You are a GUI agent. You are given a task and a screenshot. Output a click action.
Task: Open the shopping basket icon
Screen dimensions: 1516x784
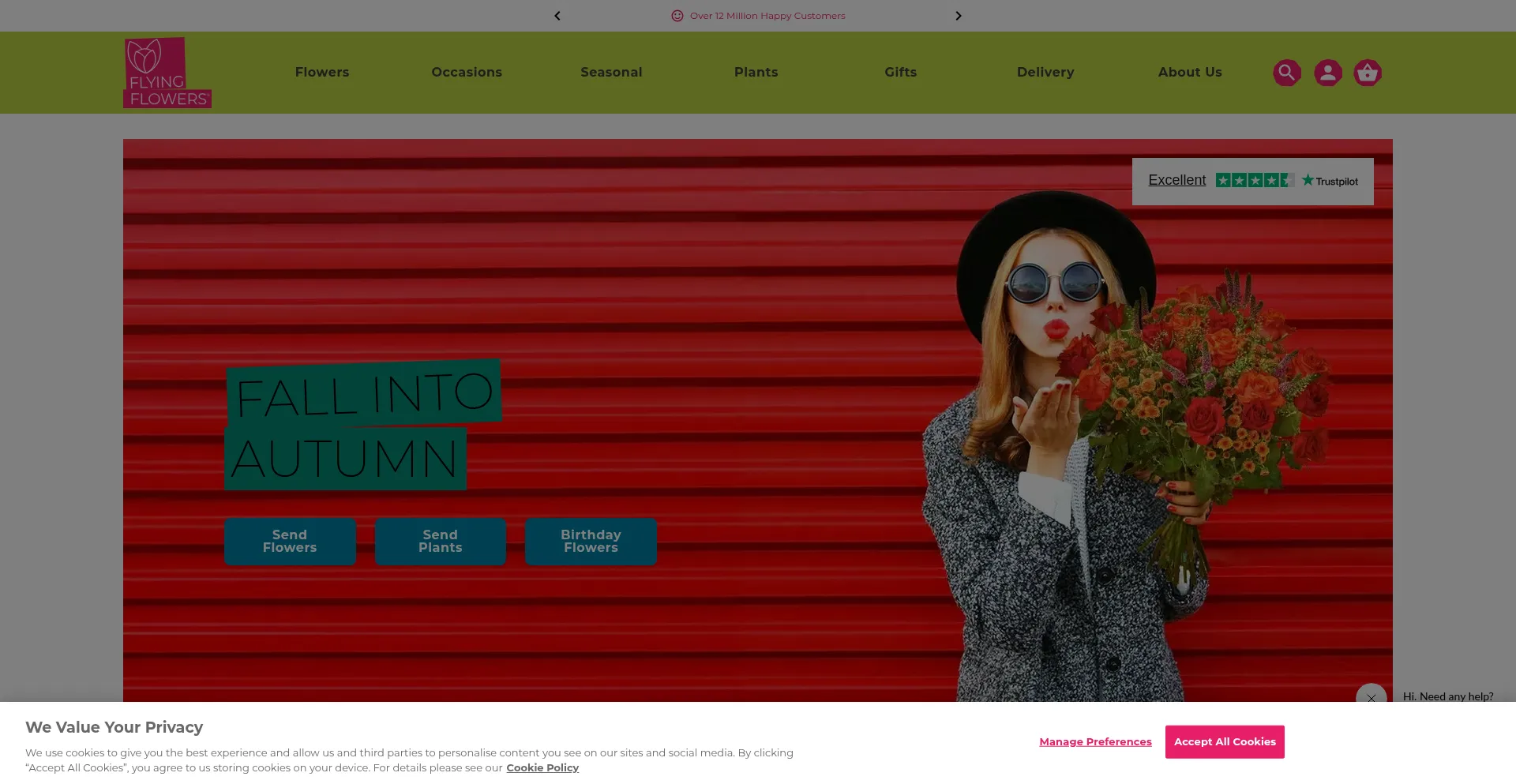coord(1368,73)
